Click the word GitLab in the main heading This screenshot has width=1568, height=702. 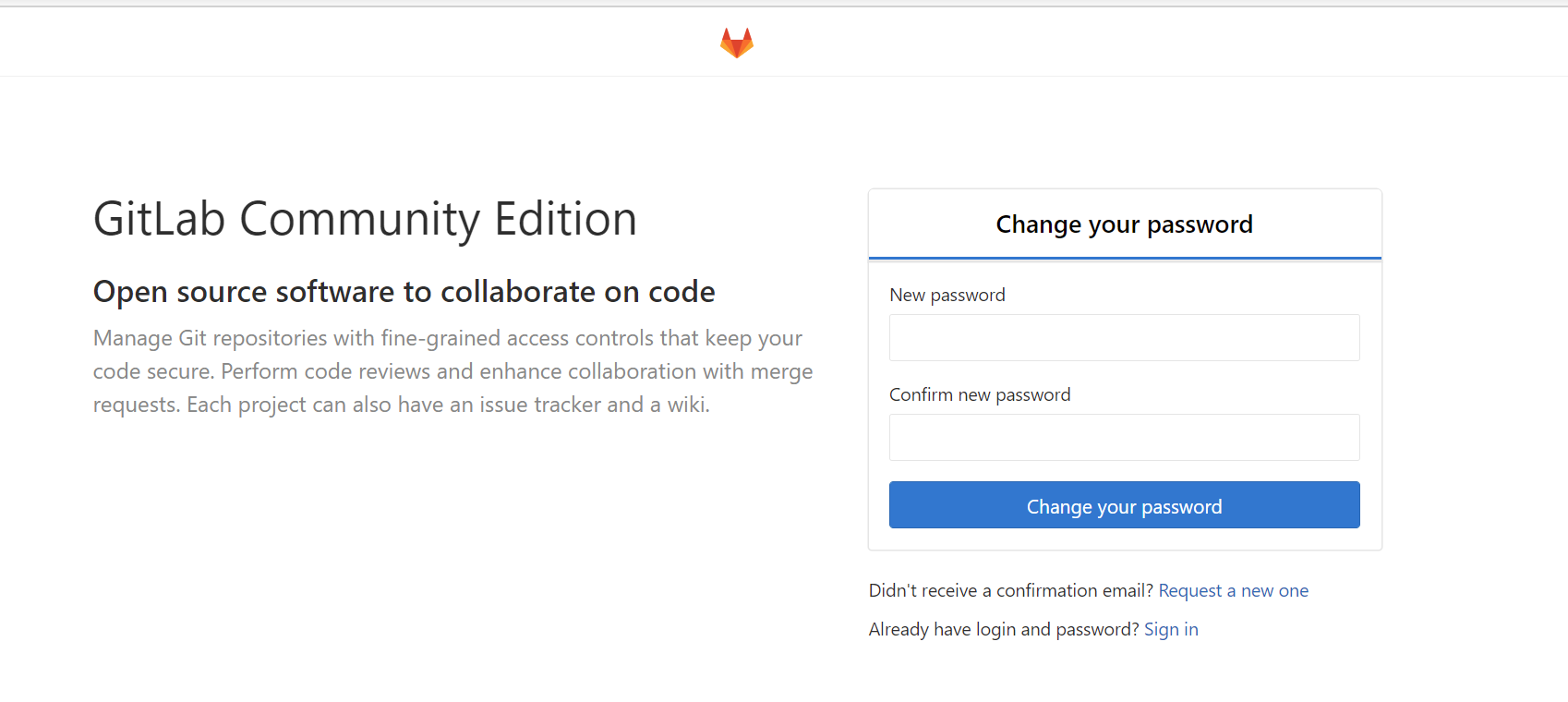click(x=160, y=220)
